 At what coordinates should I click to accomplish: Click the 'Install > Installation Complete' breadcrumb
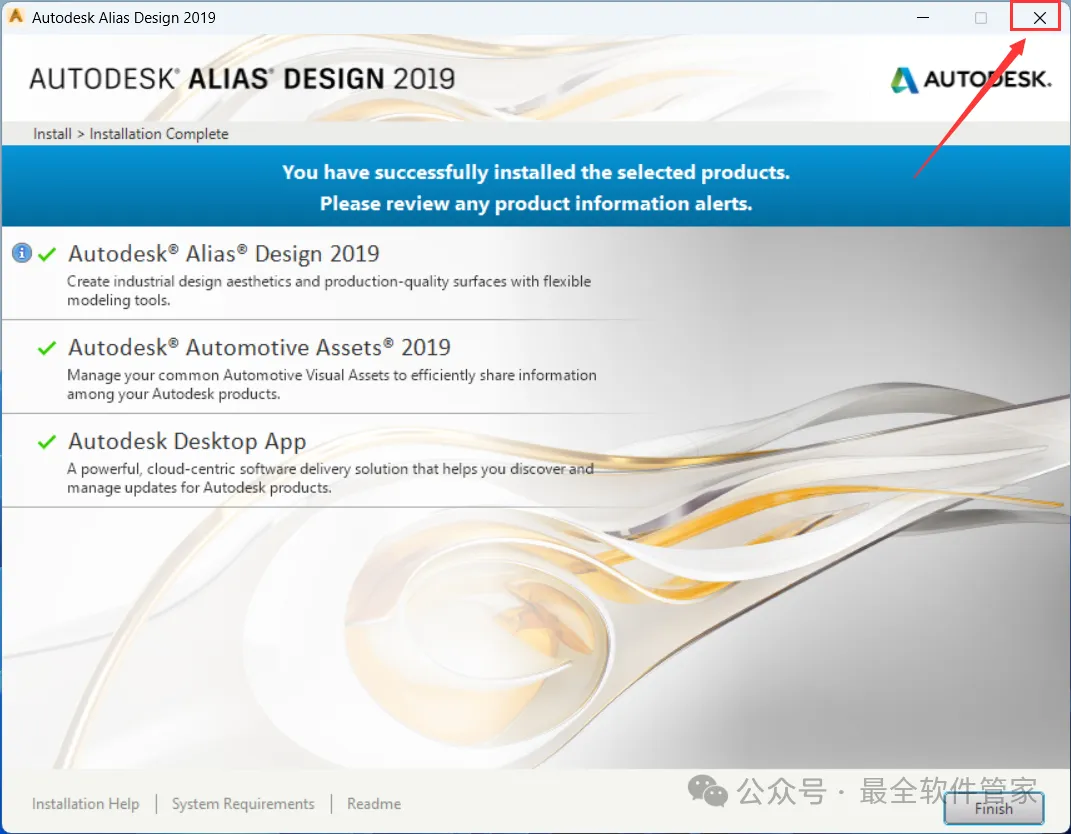(x=130, y=134)
